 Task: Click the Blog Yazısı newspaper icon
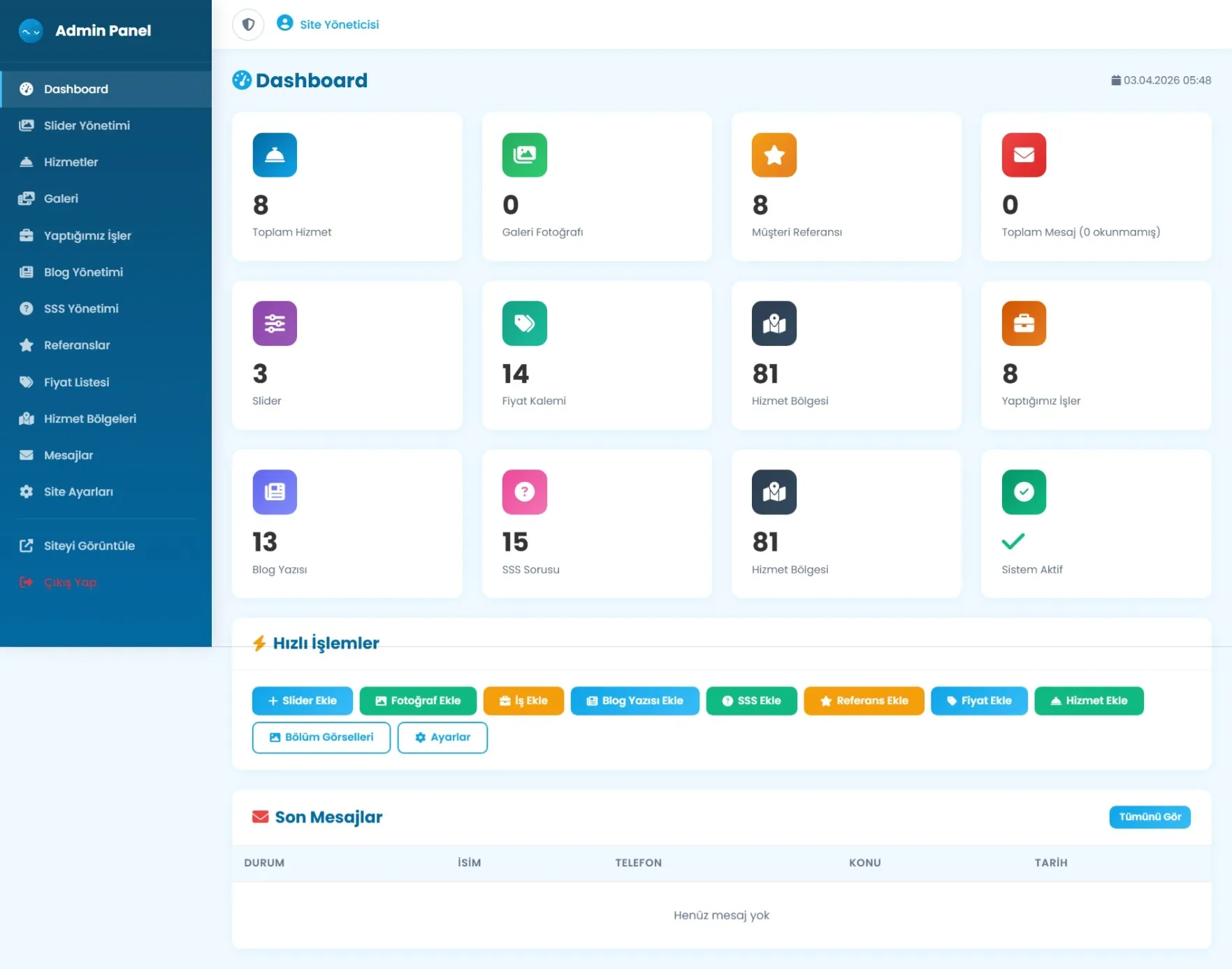275,492
